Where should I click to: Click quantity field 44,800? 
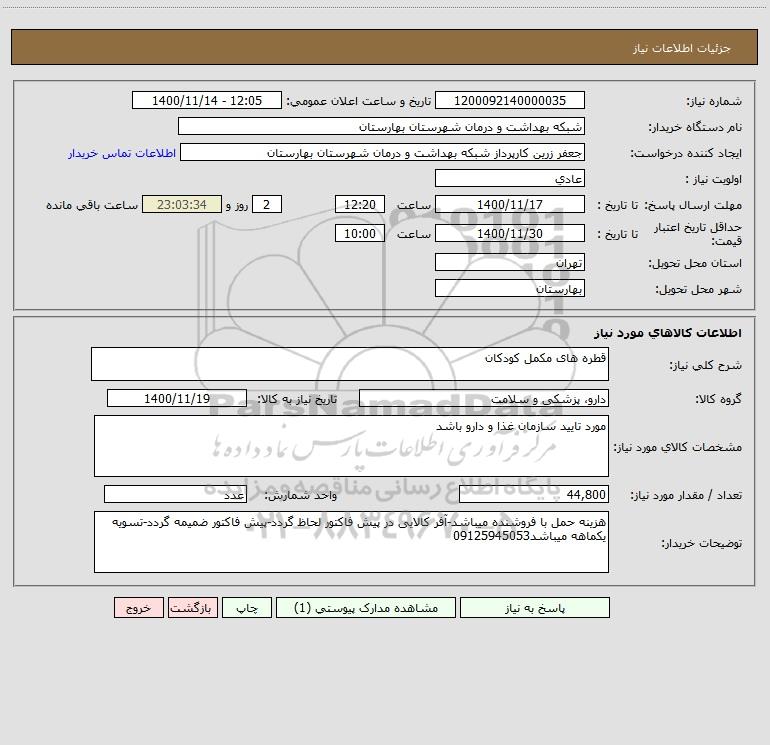pos(534,495)
